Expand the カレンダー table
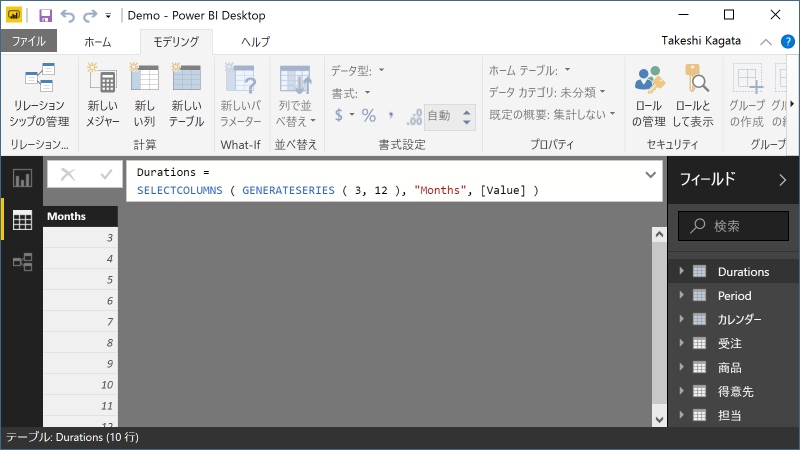The width and height of the screenshot is (800, 450). pos(682,319)
